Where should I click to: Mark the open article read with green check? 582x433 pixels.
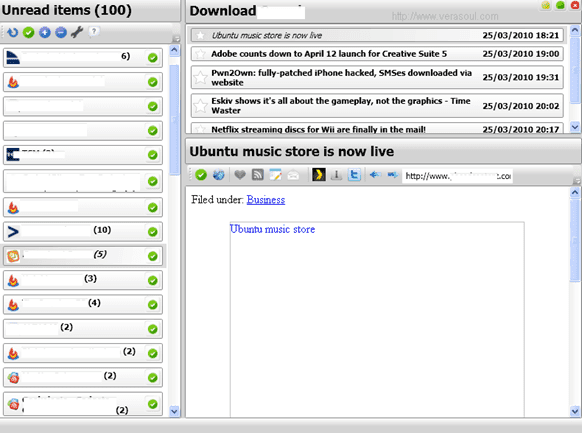[x=201, y=174]
